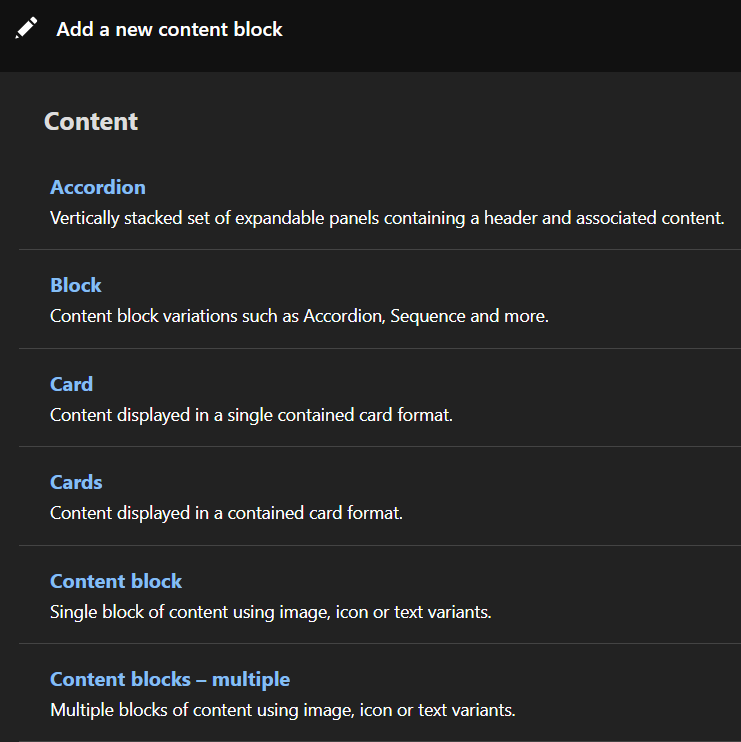Click the divider line between Card and Cards
Image resolution: width=741 pixels, height=742 pixels.
tap(380, 446)
